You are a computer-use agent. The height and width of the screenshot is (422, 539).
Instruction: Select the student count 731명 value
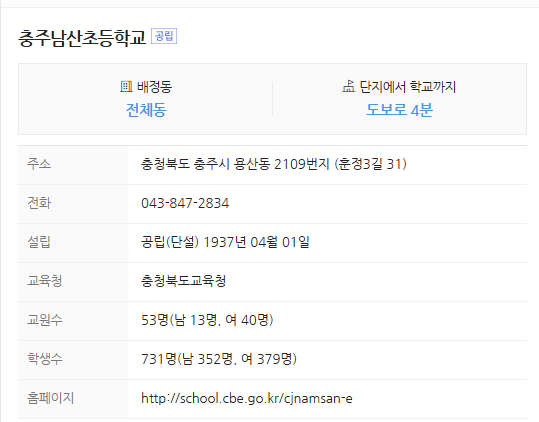click(x=159, y=359)
